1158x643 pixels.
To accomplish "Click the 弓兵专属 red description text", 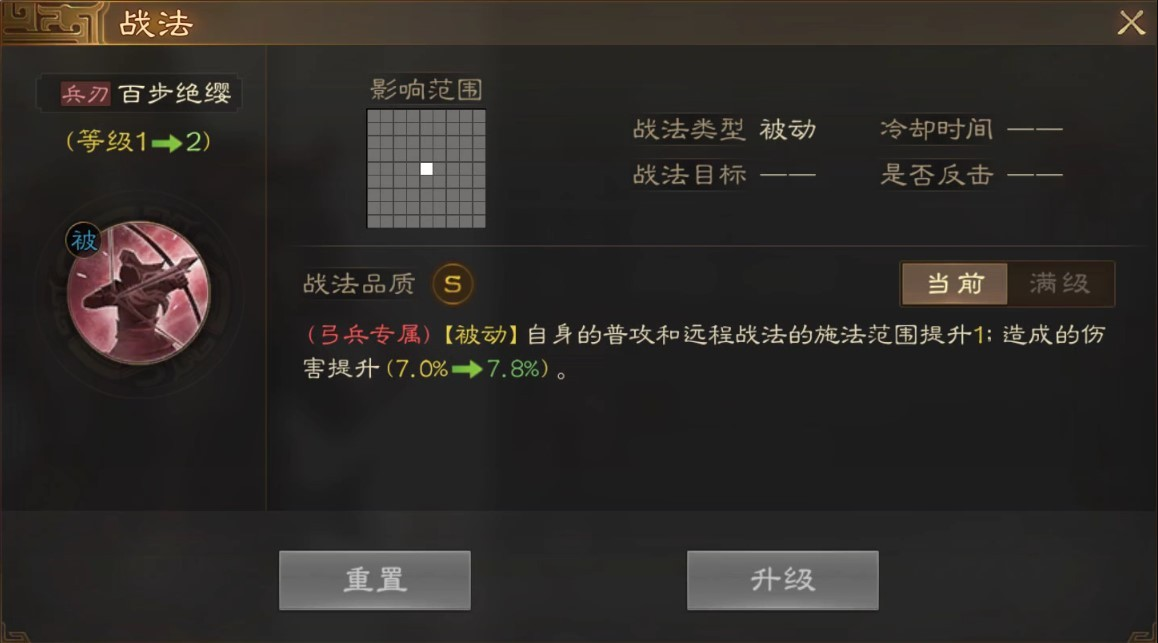I will 369,335.
